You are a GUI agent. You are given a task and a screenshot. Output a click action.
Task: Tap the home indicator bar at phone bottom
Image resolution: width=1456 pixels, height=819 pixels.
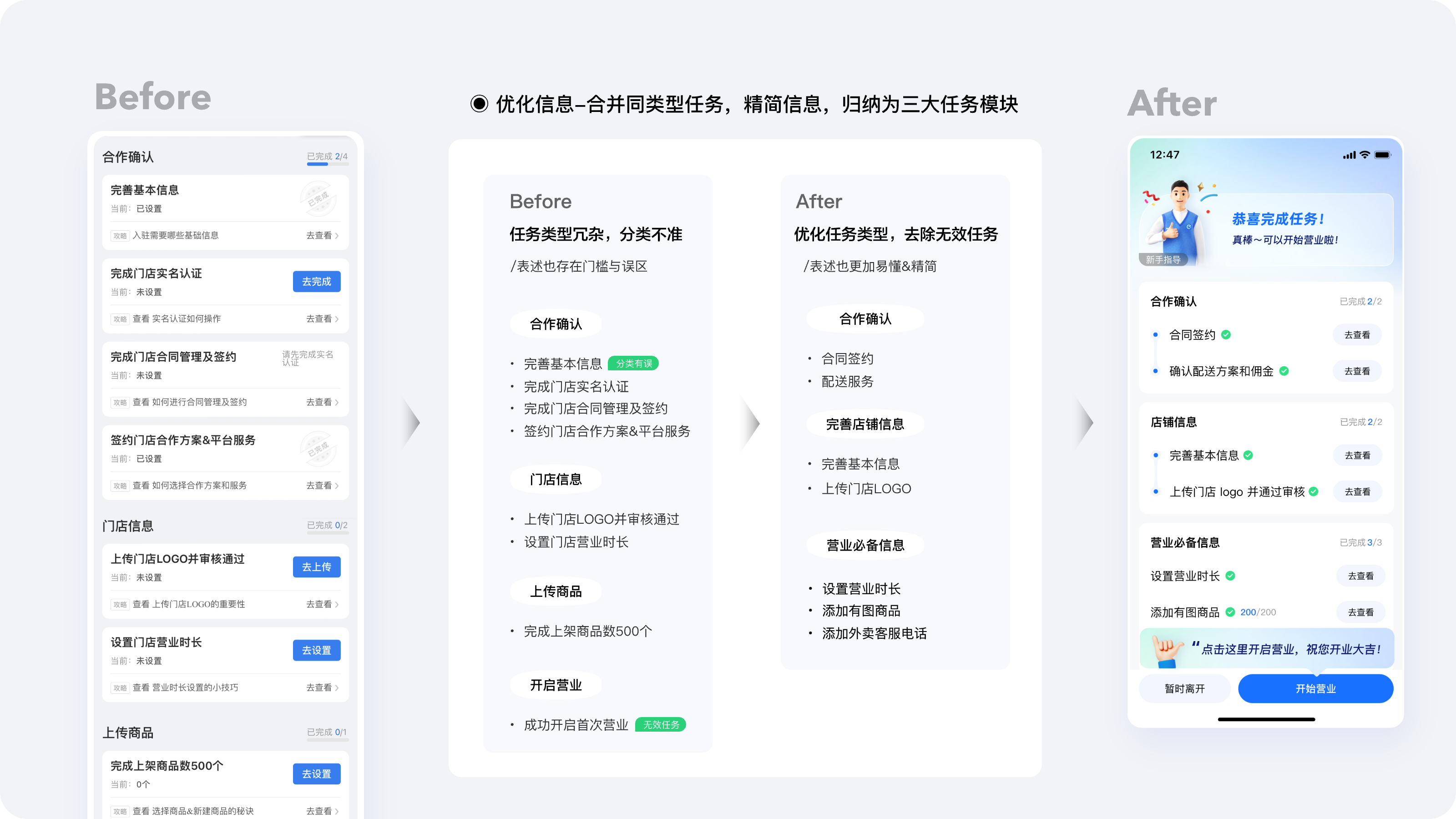coord(1267,719)
